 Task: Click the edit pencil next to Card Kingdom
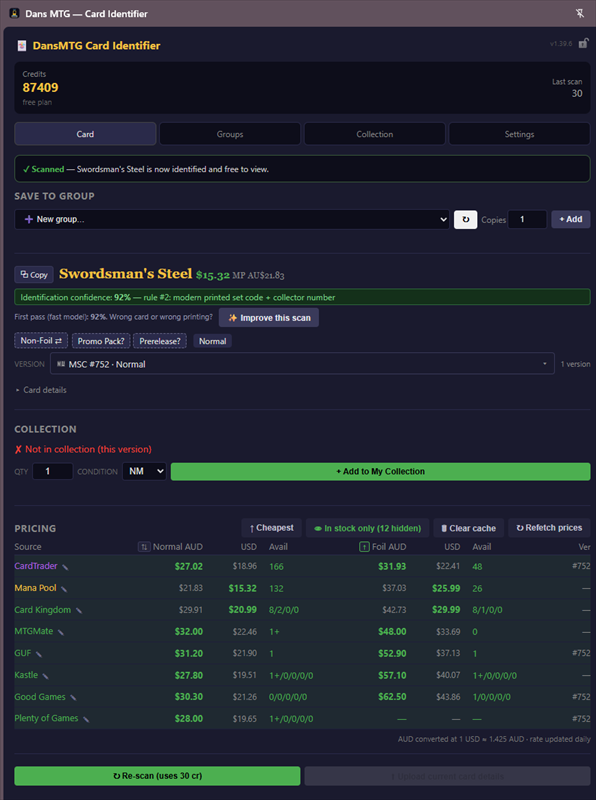(x=79, y=610)
